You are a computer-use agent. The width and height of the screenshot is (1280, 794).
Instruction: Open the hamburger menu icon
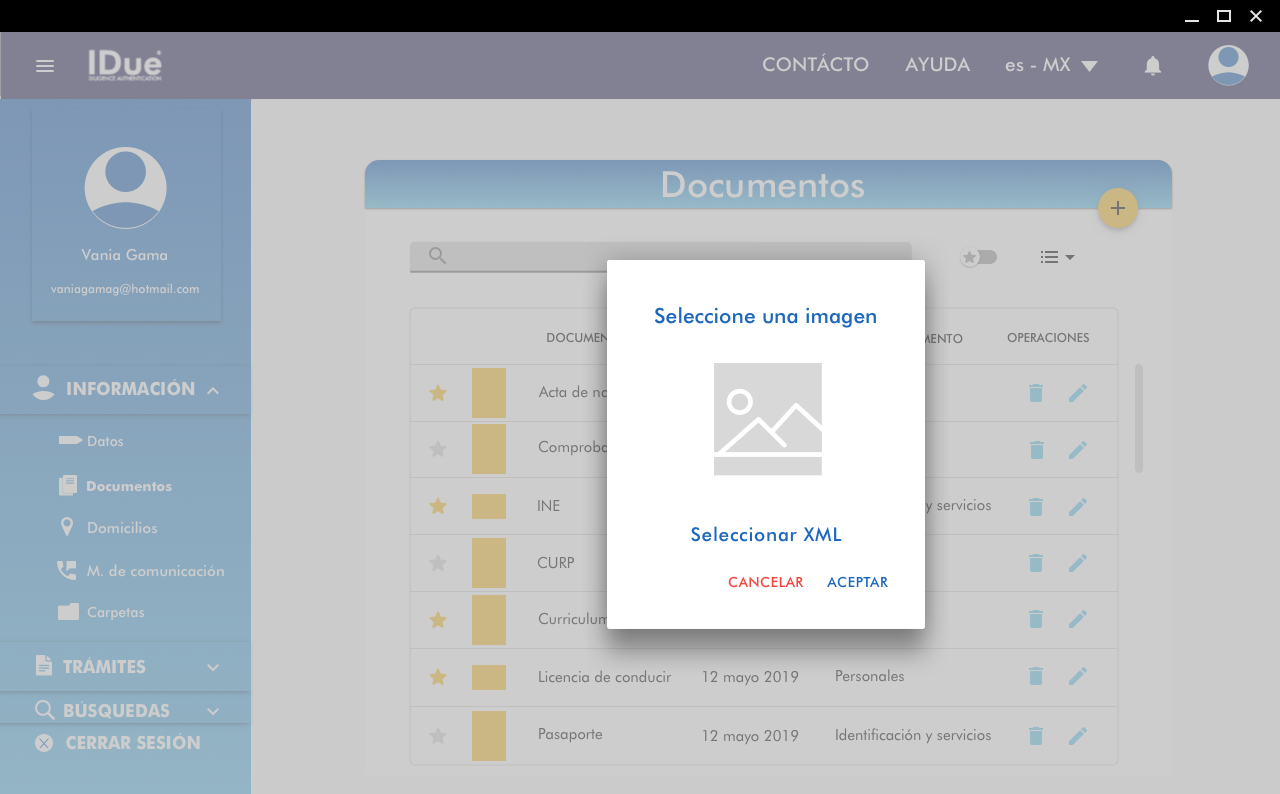click(45, 66)
